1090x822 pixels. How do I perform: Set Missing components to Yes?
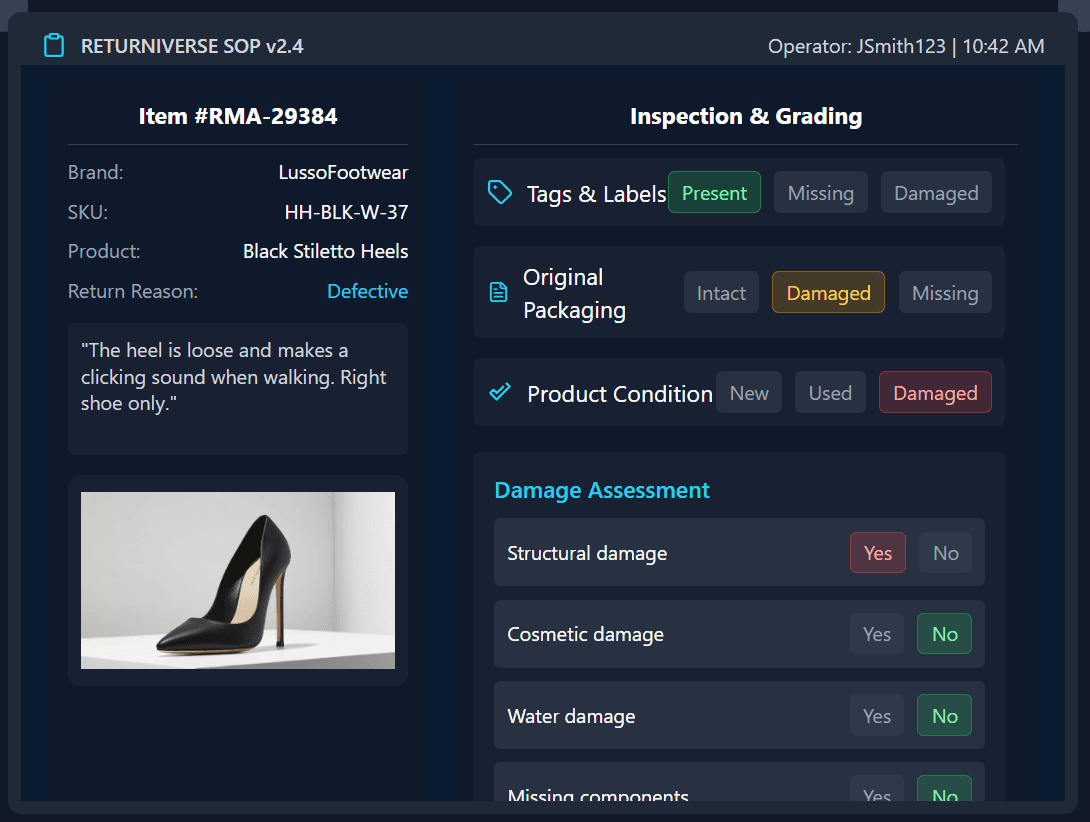coord(876,793)
